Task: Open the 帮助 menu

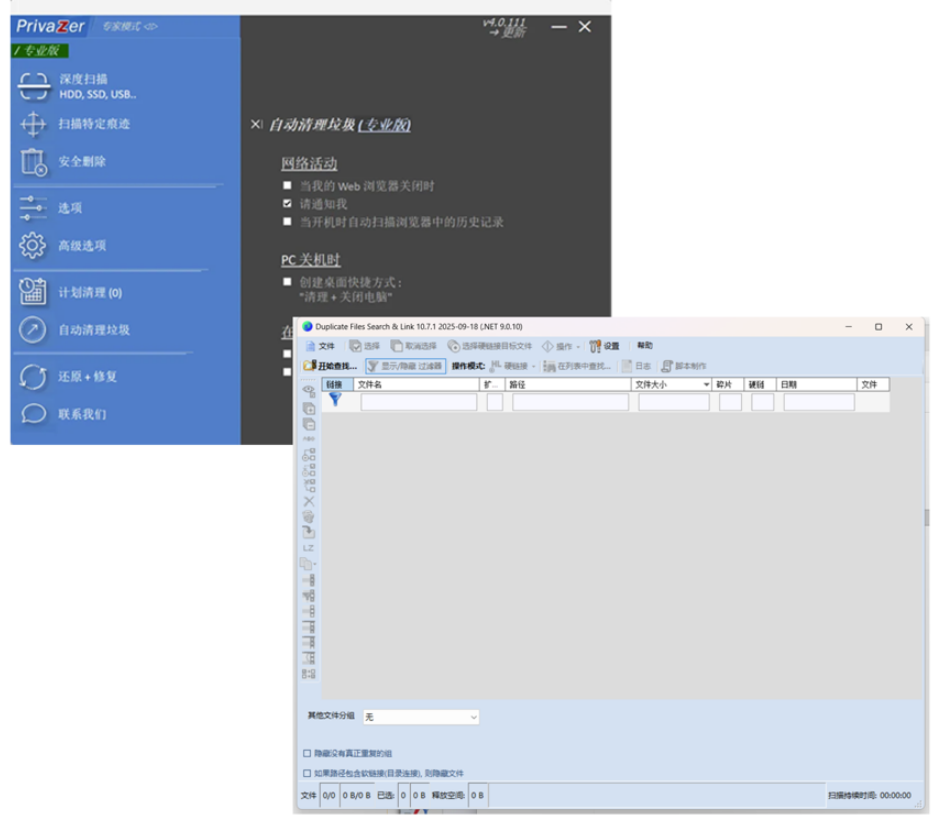Action: point(644,346)
